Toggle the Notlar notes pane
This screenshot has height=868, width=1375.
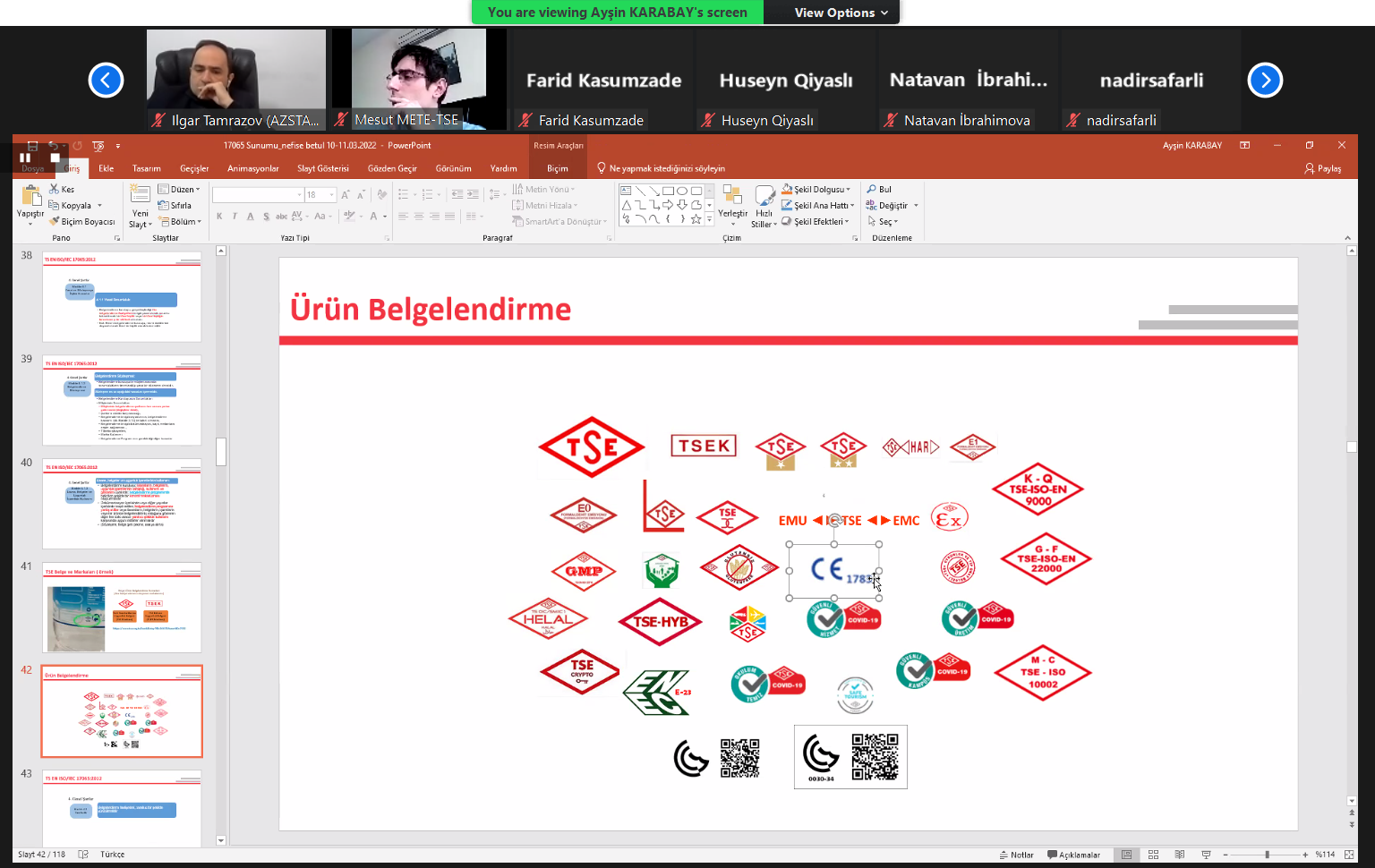click(1016, 855)
